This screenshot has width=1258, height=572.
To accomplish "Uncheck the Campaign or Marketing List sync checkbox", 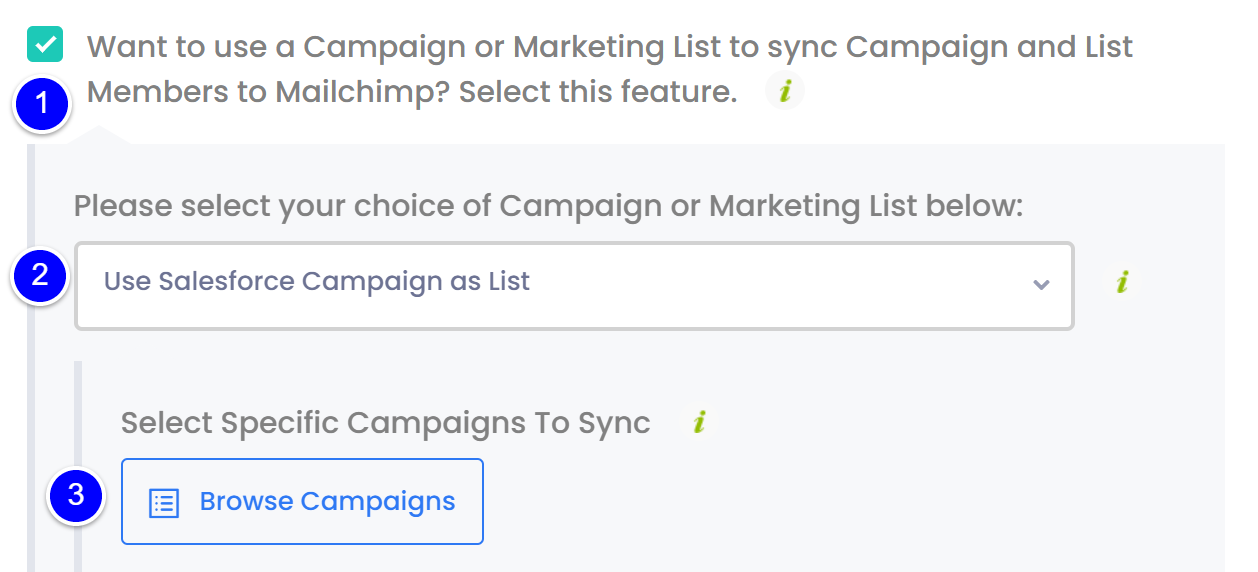I will click(45, 44).
